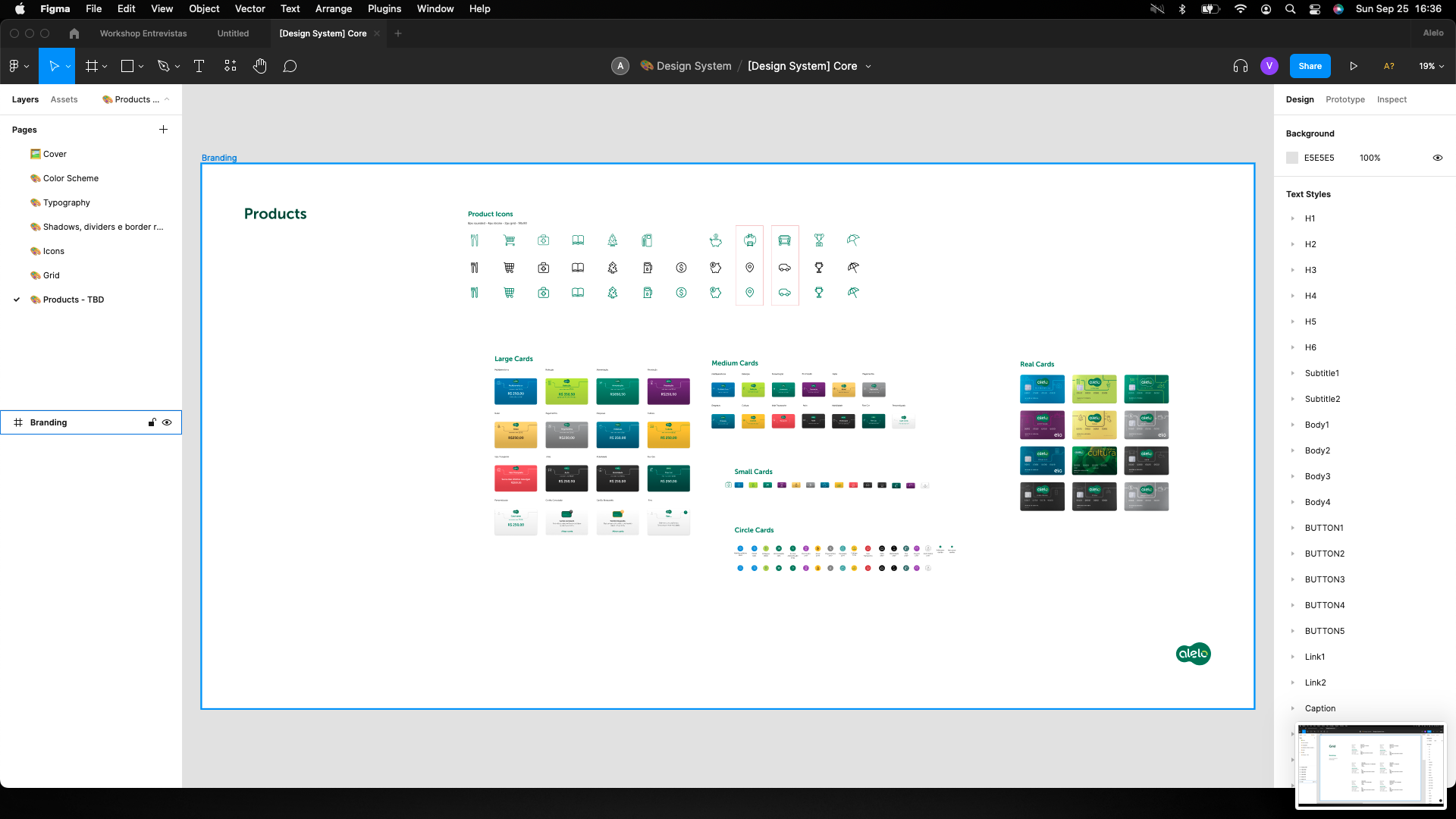Toggle visibility of Branding layer

[167, 422]
